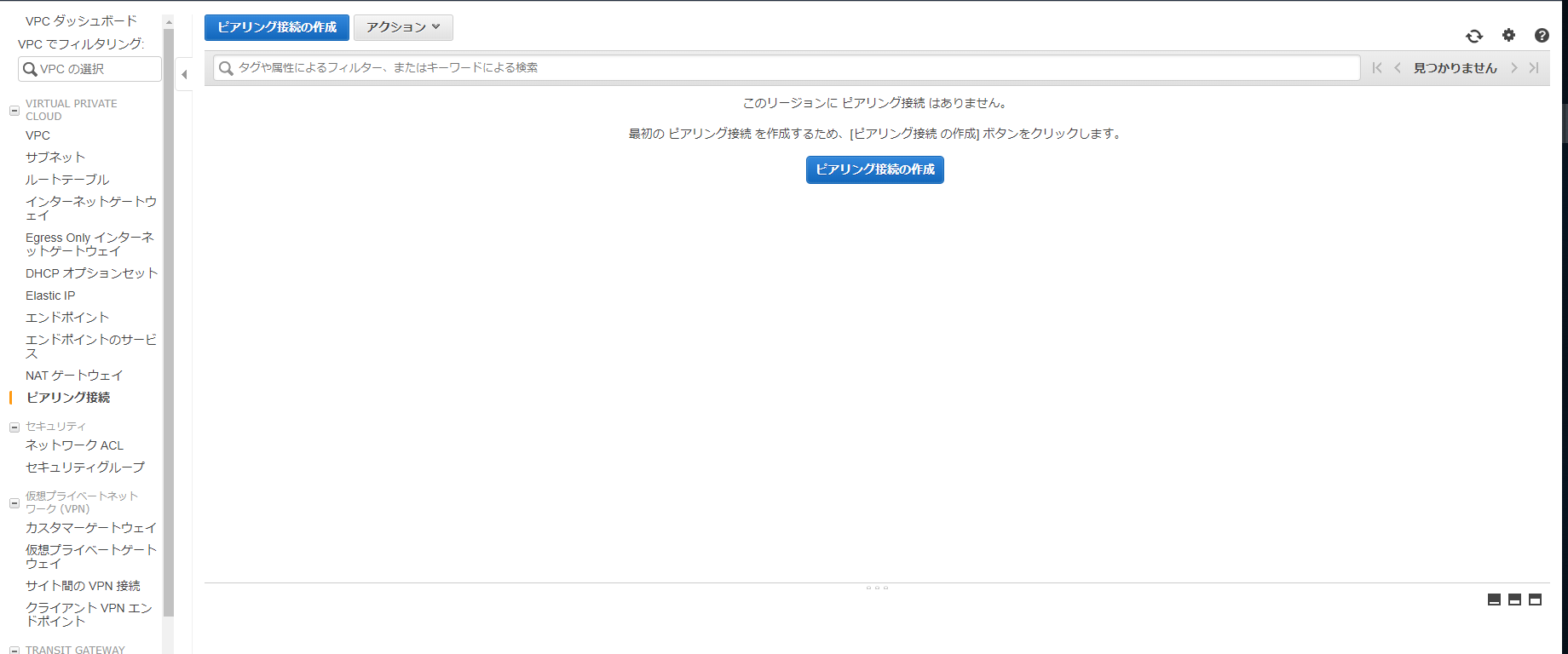Select ピアリング接続 in the sidebar

68,398
